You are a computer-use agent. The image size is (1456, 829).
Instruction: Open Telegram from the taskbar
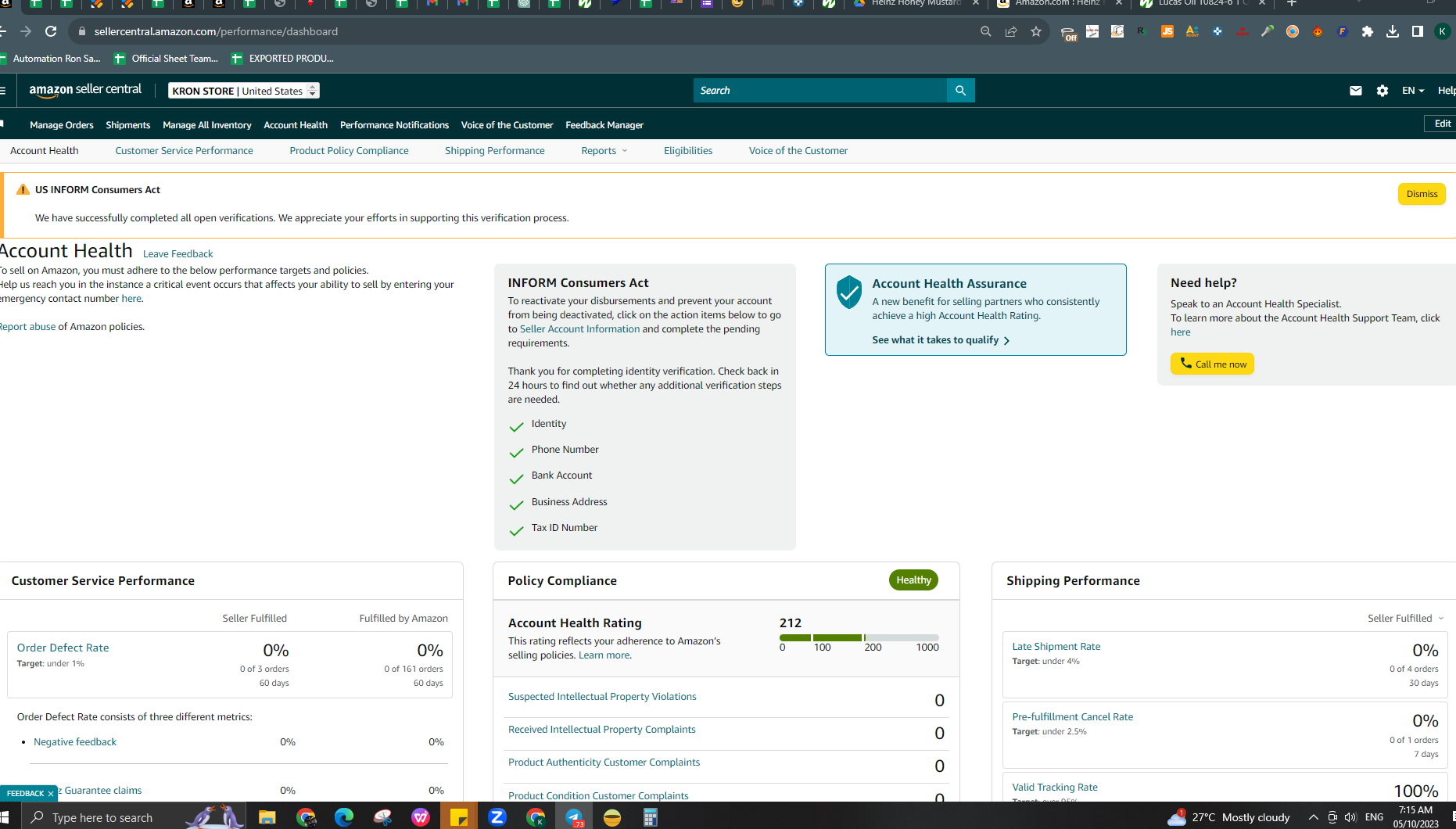(574, 817)
